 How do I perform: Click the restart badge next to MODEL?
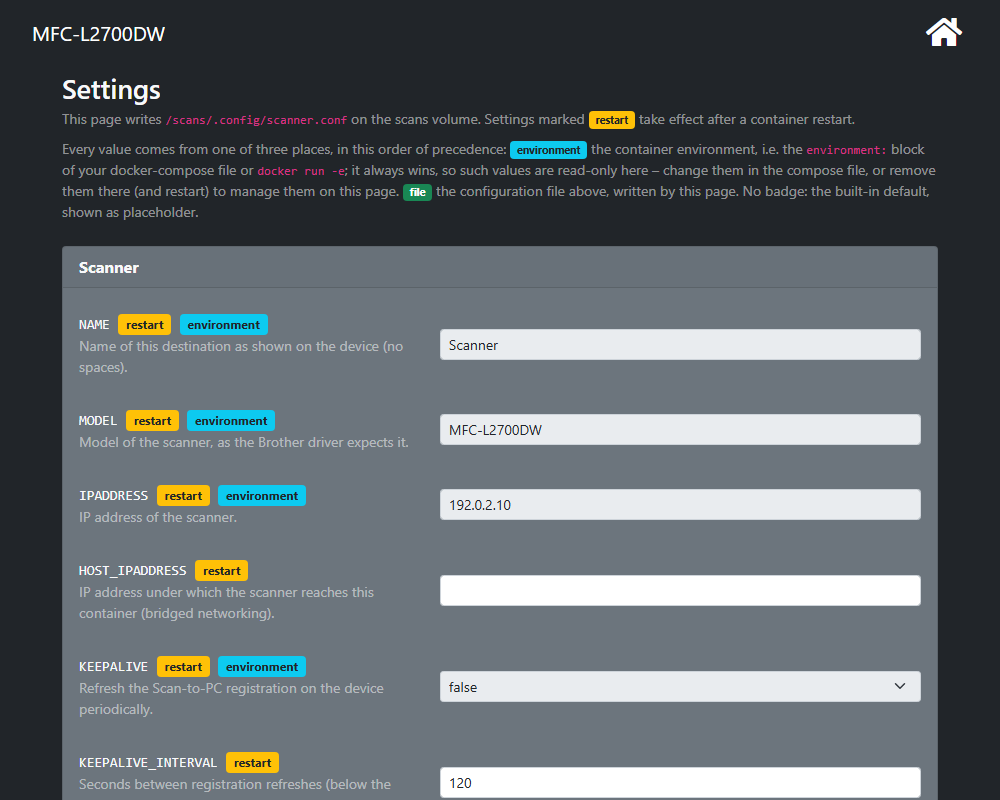pyautogui.click(x=152, y=421)
